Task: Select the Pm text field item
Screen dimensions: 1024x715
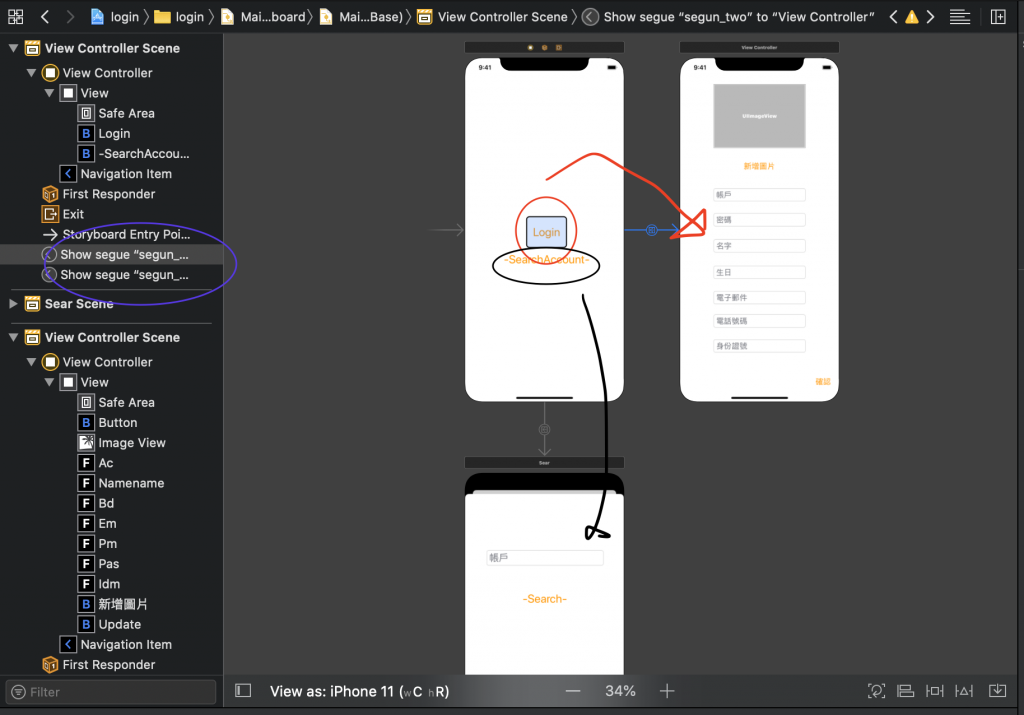Action: [97, 544]
